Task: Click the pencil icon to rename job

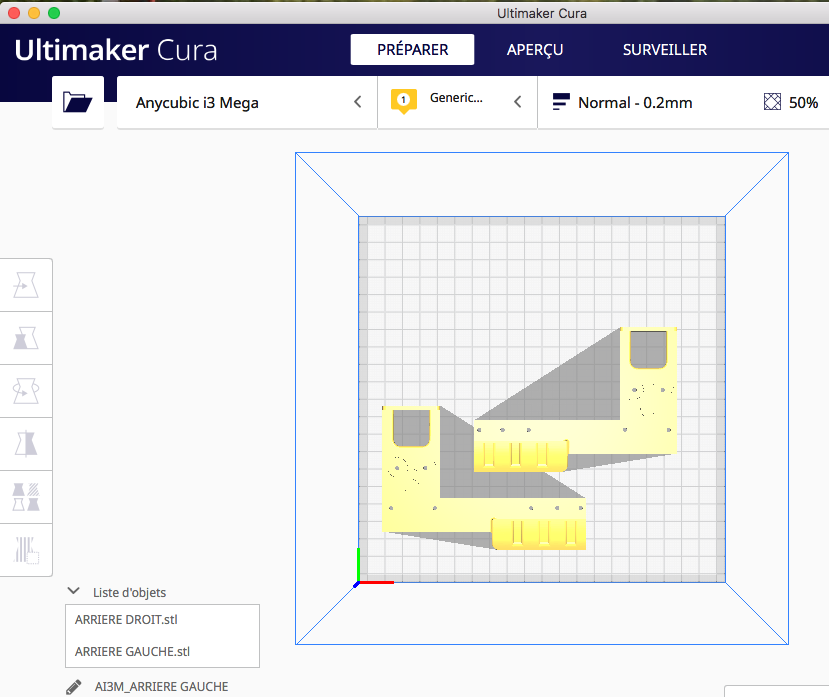Action: [73, 687]
